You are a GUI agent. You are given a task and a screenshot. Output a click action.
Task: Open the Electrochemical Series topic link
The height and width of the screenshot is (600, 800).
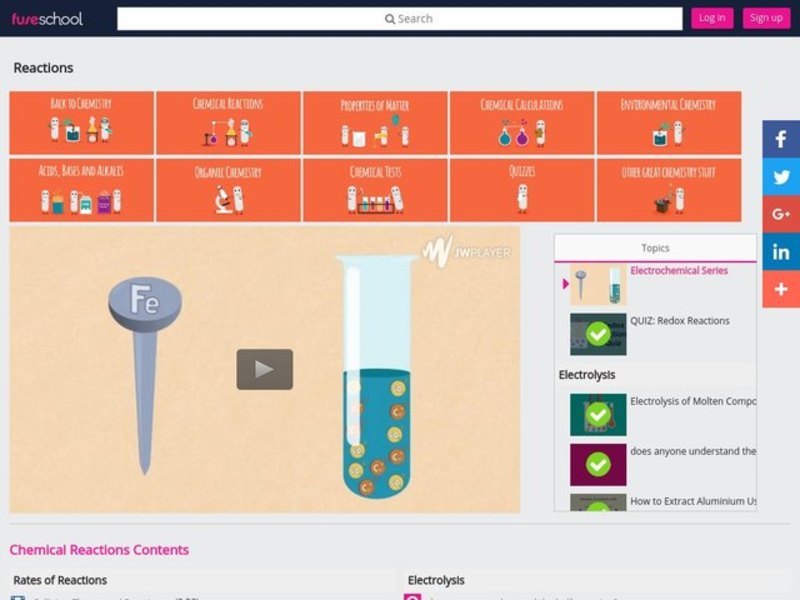(x=679, y=270)
